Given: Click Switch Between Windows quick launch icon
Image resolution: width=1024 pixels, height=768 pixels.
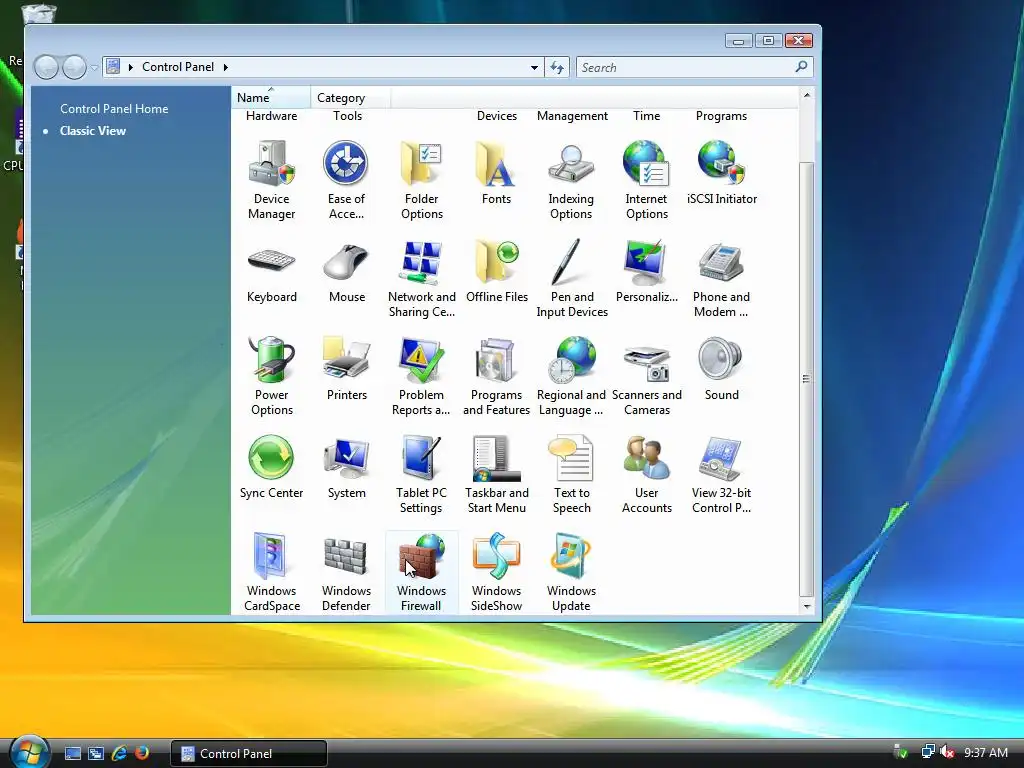Looking at the screenshot, I should coord(96,754).
